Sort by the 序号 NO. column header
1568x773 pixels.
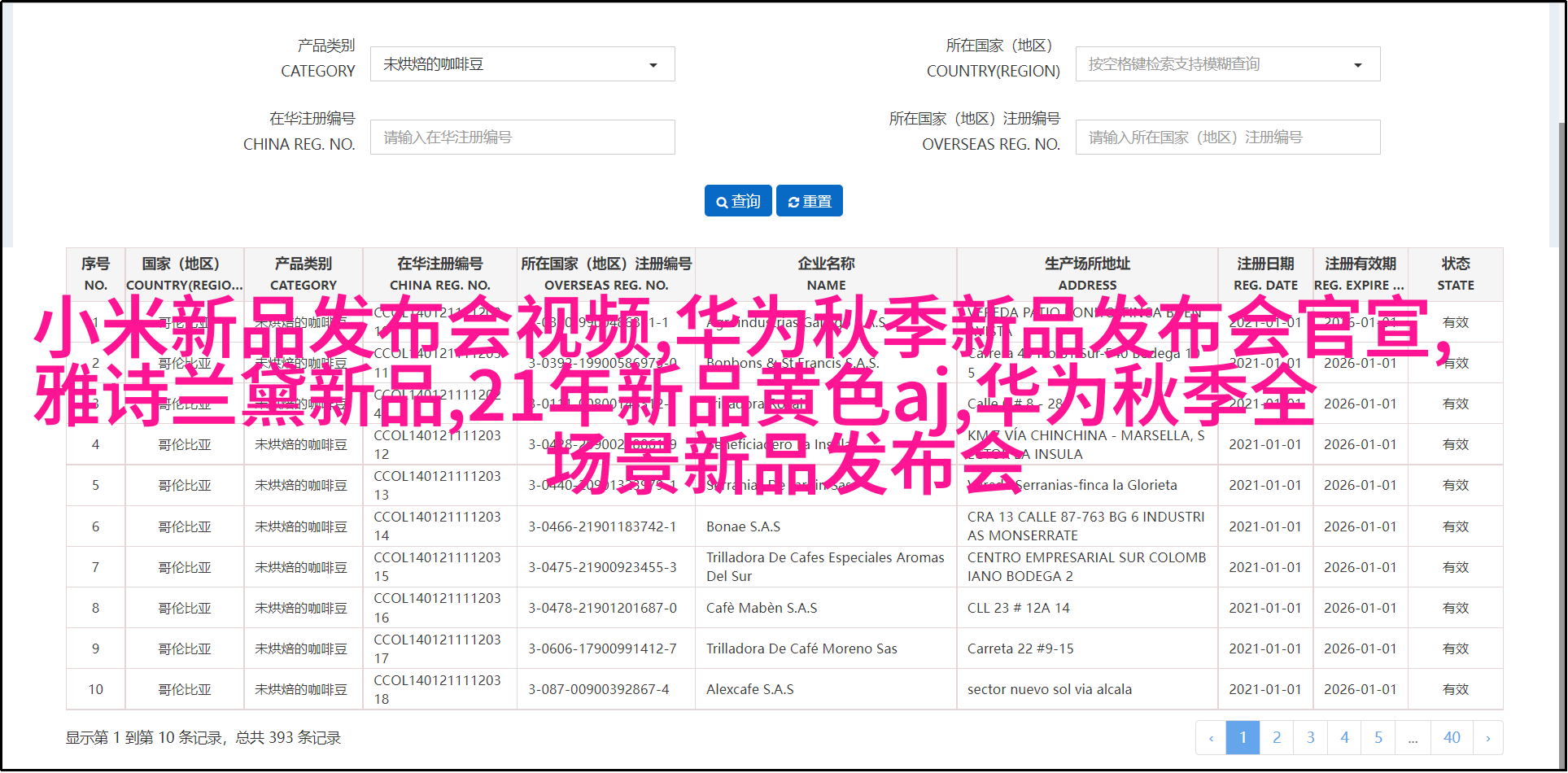[96, 274]
